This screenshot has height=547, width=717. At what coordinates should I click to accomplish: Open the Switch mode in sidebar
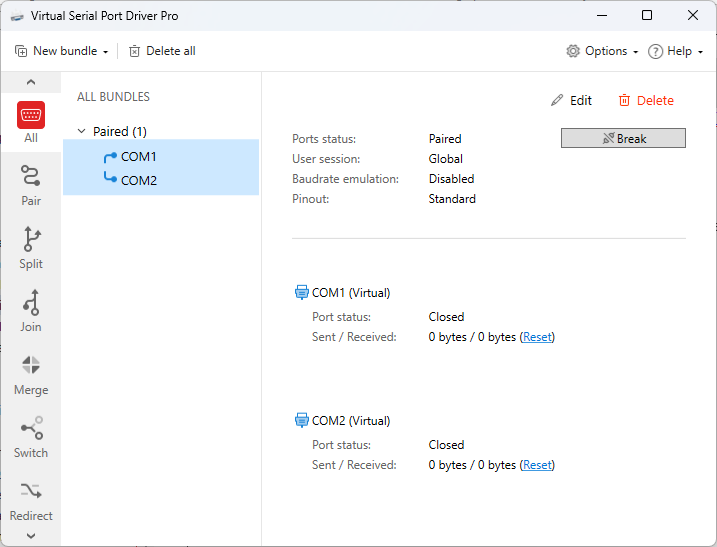click(31, 437)
